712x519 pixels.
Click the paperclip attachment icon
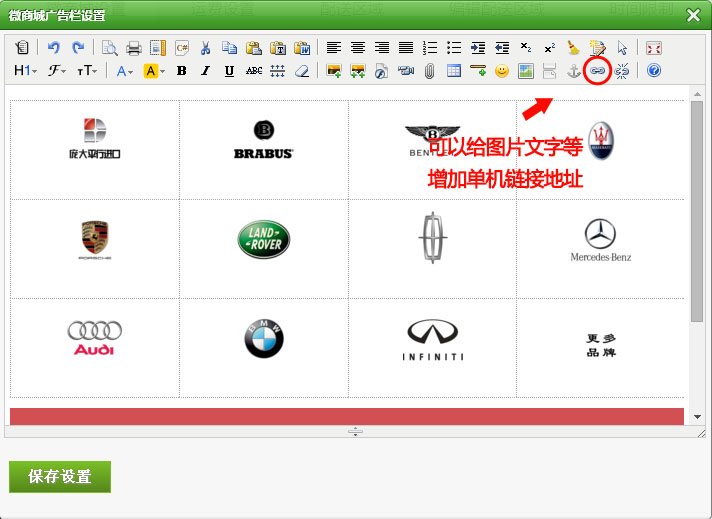(430, 71)
